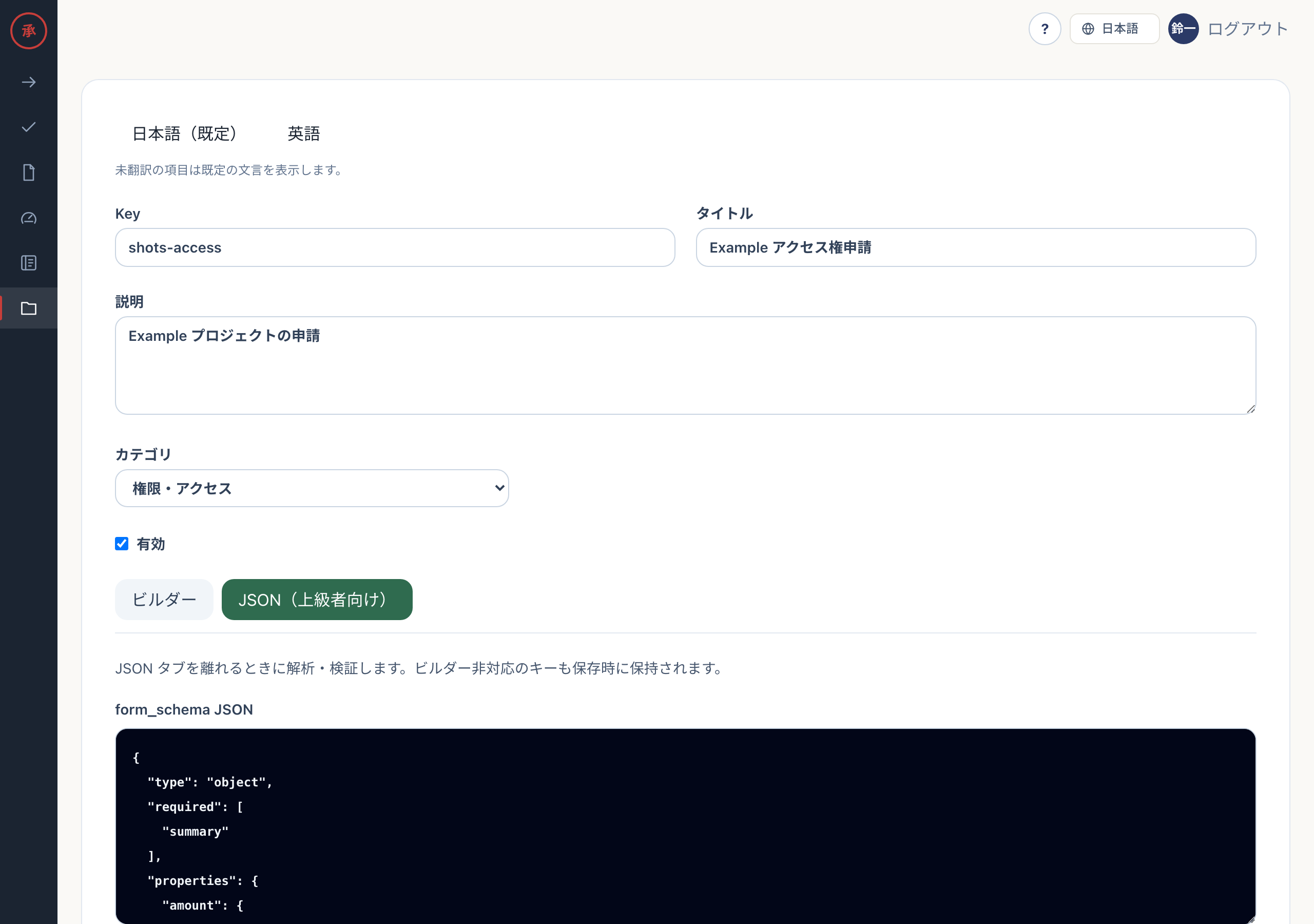Select the JSON（上級者向け）tab
Screen dimensions: 1314x924
(x=317, y=600)
